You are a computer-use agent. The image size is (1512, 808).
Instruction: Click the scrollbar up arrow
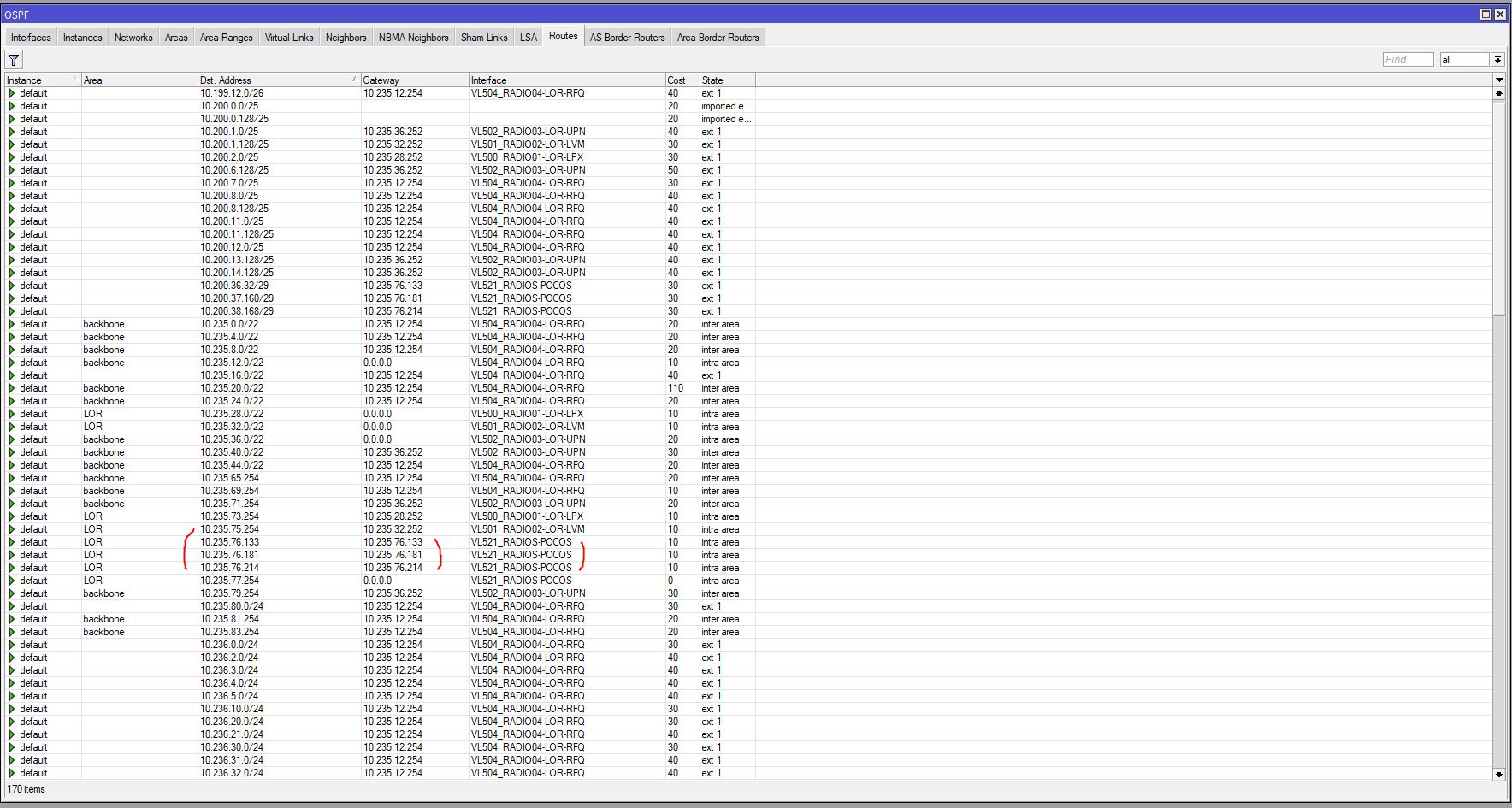coord(1498,92)
